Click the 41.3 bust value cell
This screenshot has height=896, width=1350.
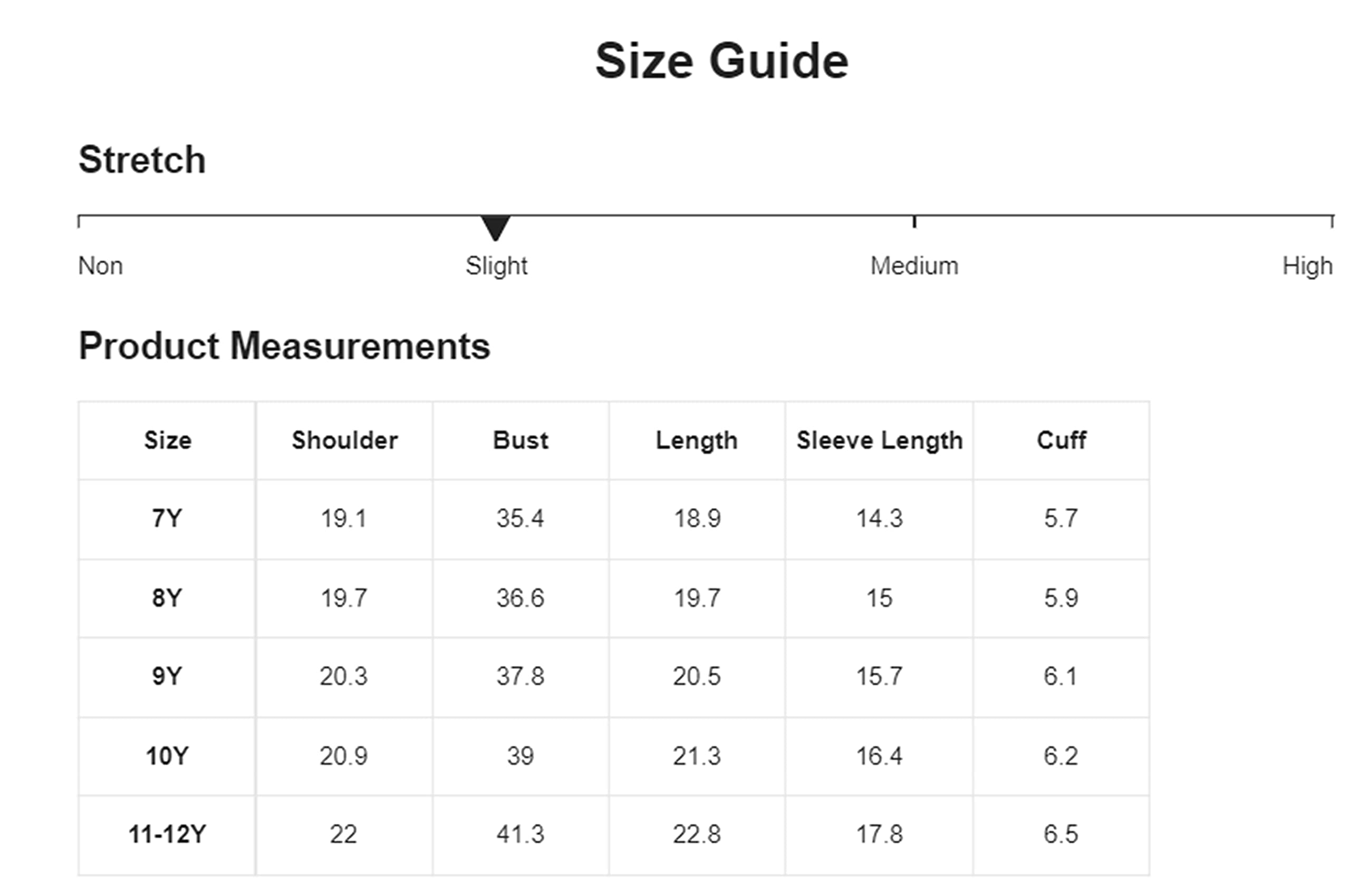pos(520,835)
